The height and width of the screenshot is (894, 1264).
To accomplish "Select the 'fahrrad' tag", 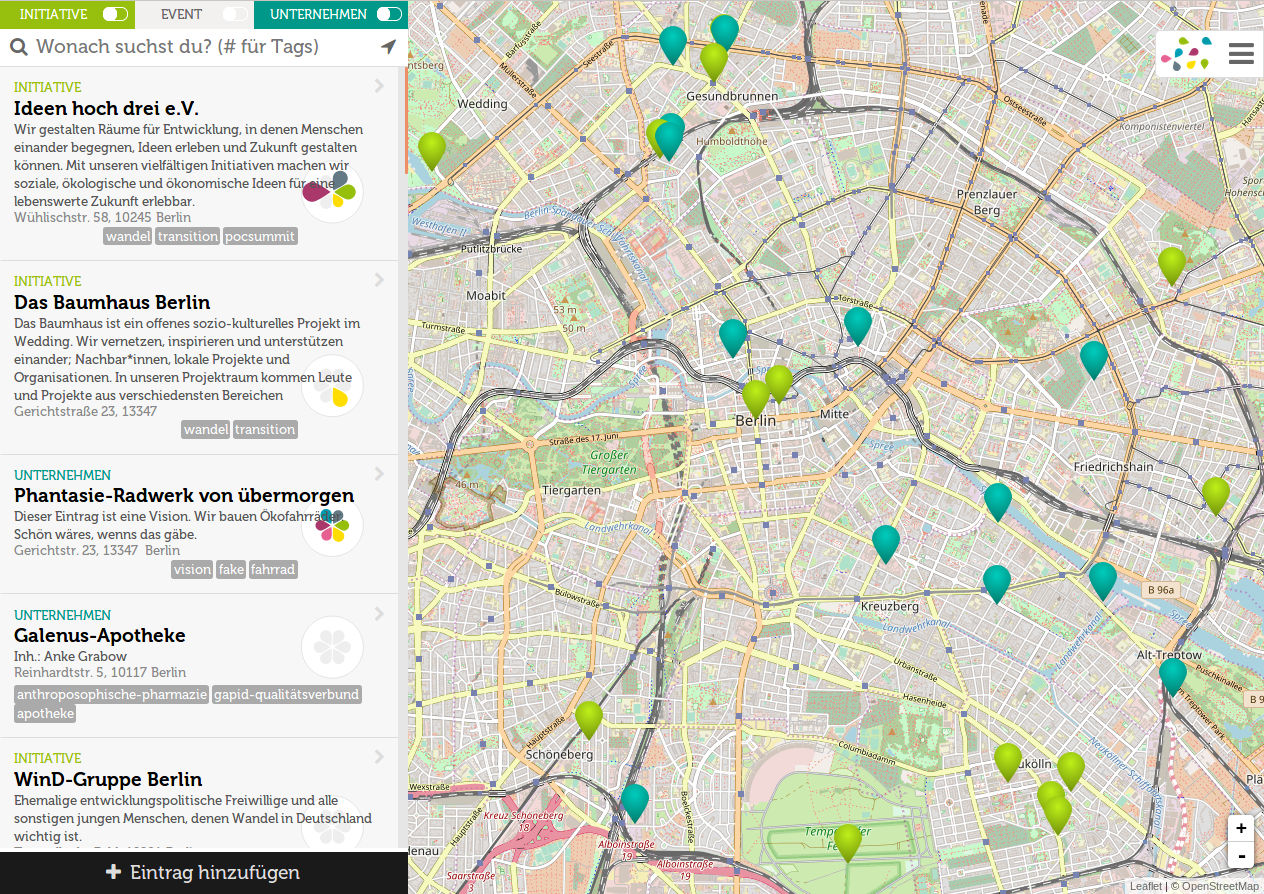I will click(273, 569).
